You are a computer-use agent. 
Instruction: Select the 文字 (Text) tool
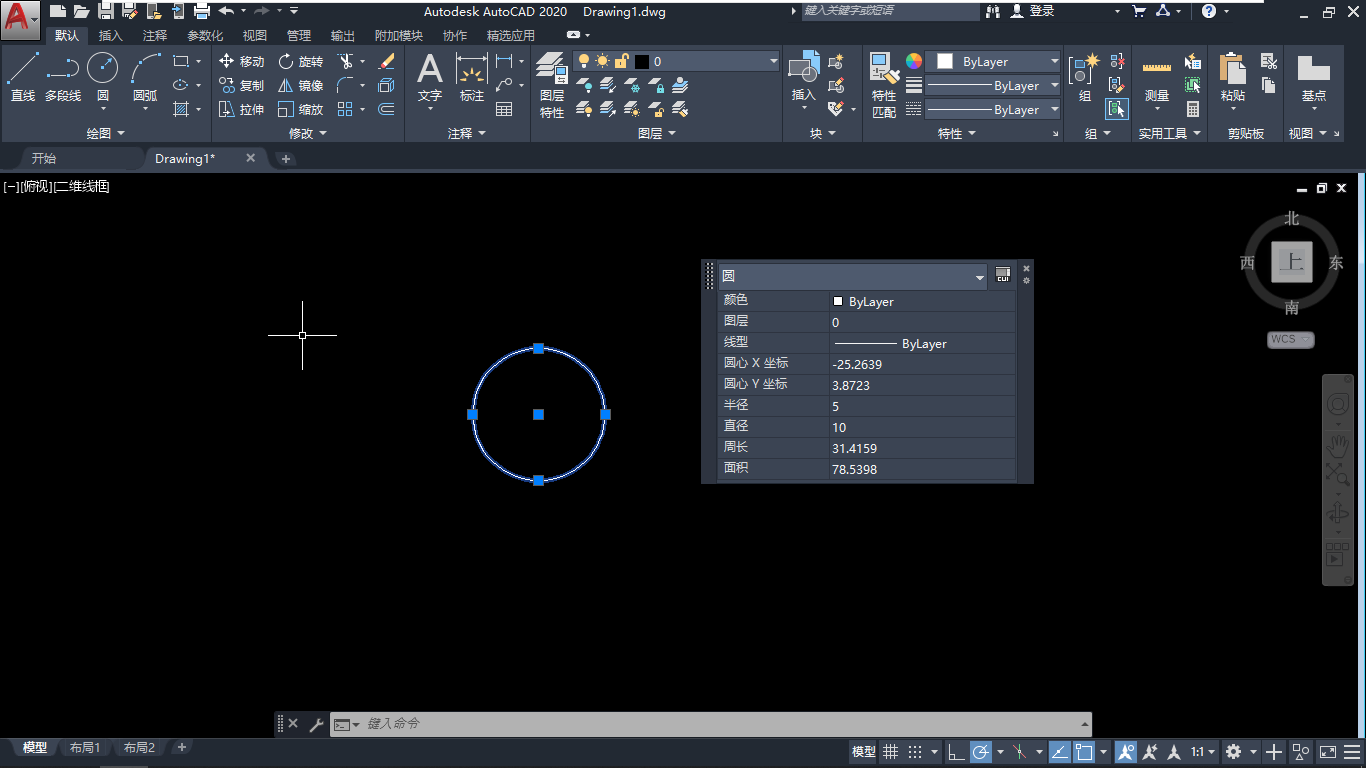pos(430,77)
